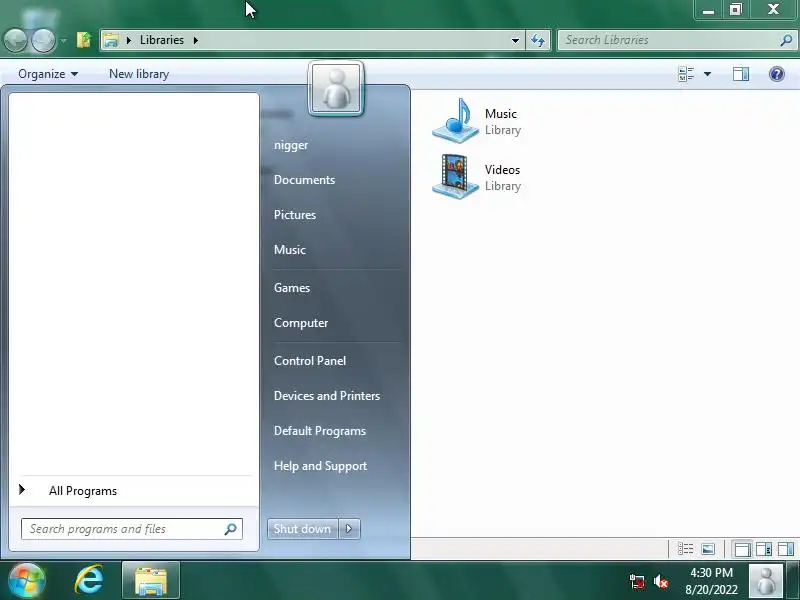Open Control Panel from the Start menu
The height and width of the screenshot is (600, 800).
click(310, 361)
